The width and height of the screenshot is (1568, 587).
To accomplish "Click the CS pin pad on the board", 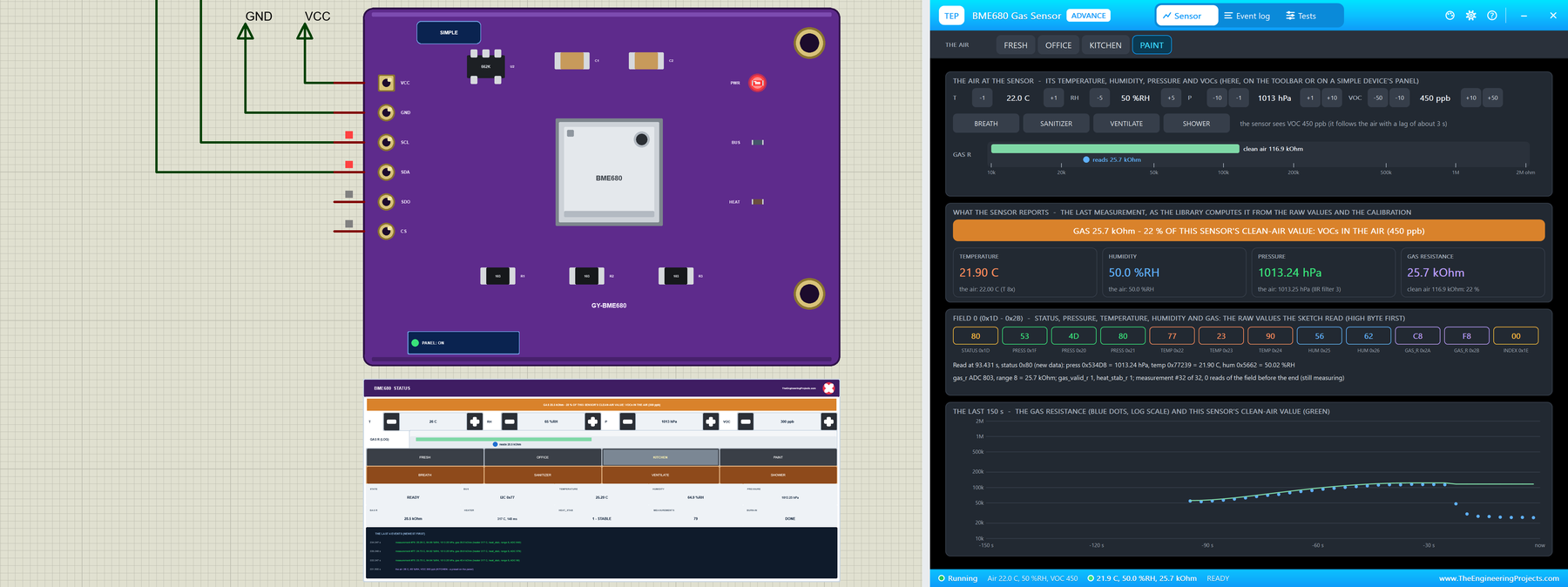I will (386, 231).
